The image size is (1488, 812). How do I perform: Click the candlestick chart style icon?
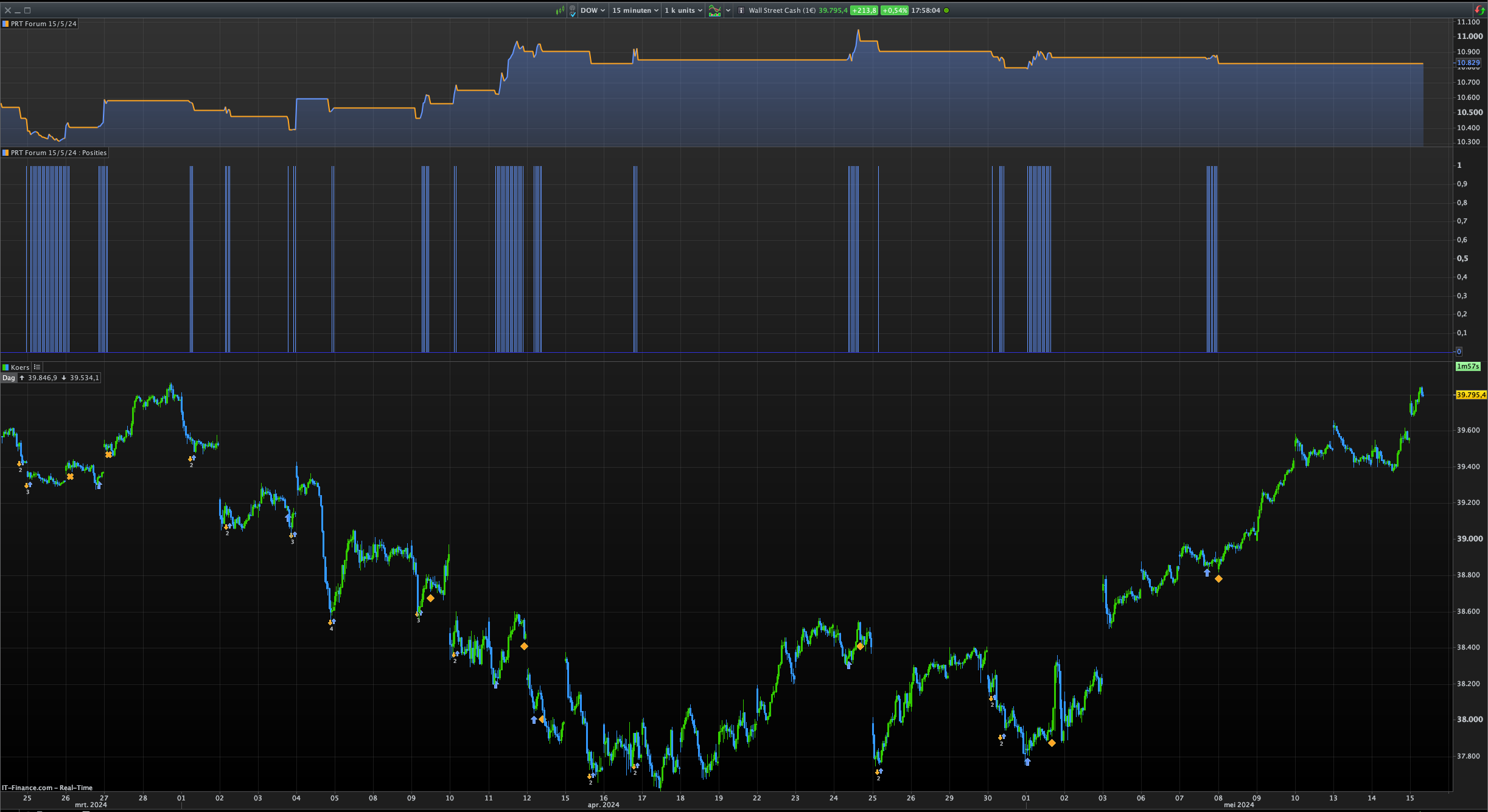(x=560, y=10)
